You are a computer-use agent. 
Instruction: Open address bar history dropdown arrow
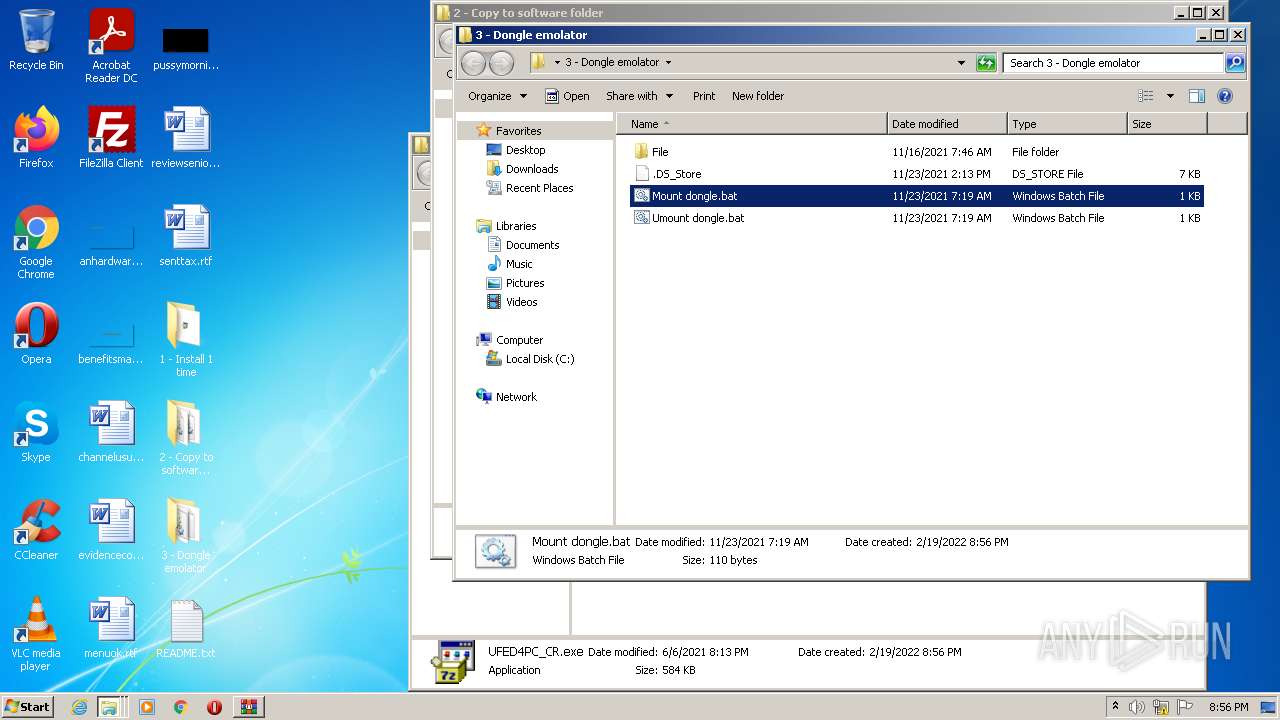tap(962, 63)
